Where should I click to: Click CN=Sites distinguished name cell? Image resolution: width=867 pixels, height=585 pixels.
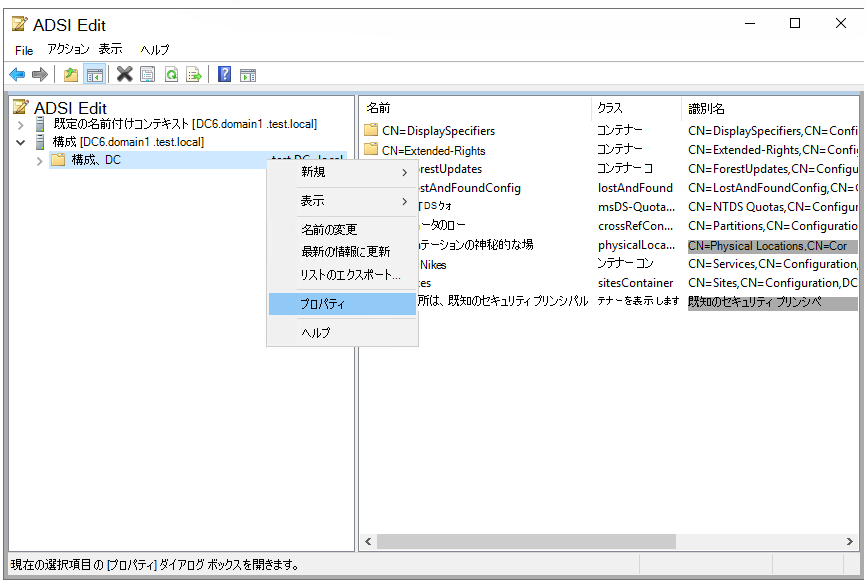pyautogui.click(x=772, y=283)
